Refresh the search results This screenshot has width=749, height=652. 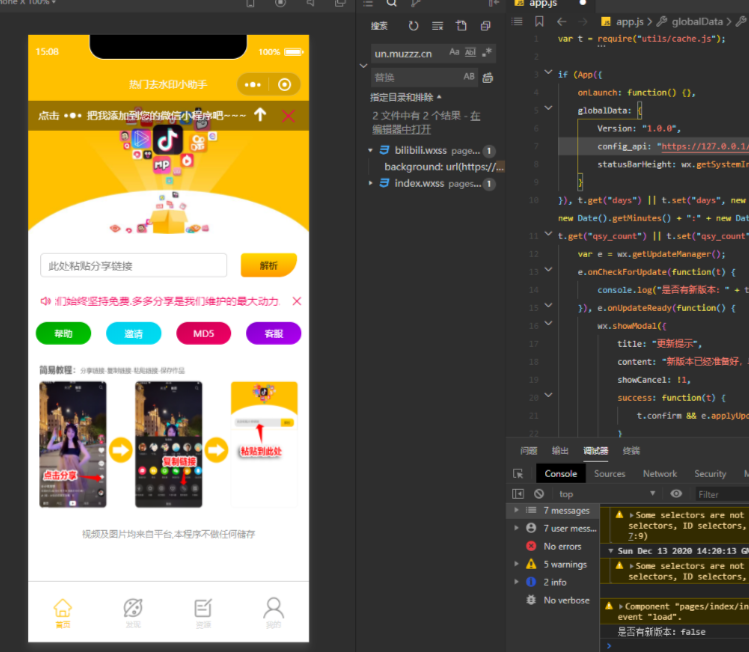[413, 26]
